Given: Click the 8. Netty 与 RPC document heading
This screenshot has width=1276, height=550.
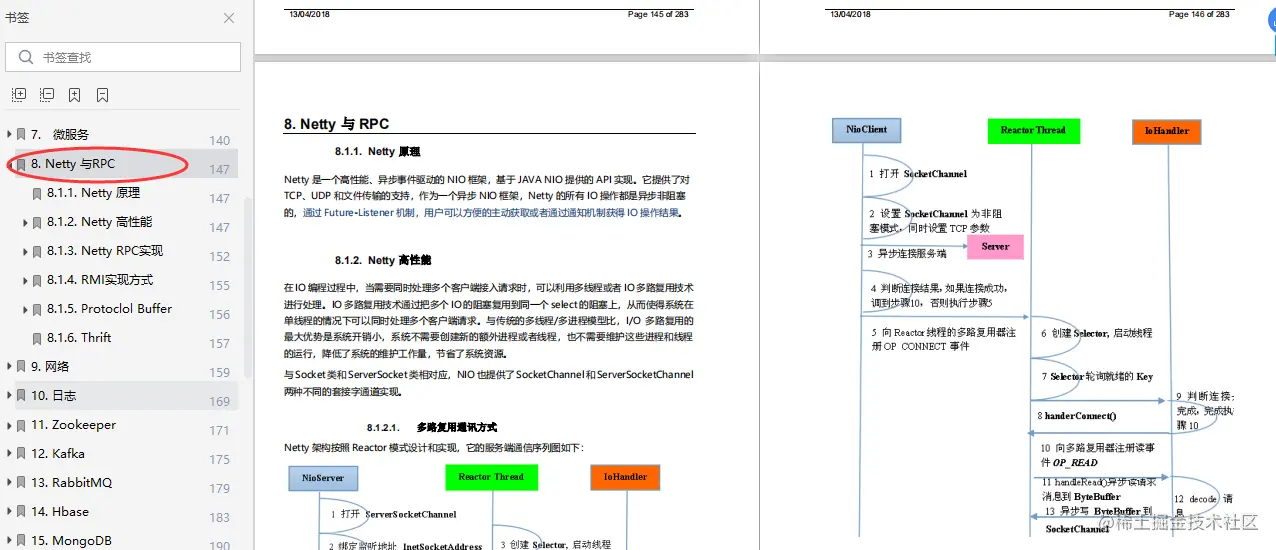Looking at the screenshot, I should pos(336,124).
